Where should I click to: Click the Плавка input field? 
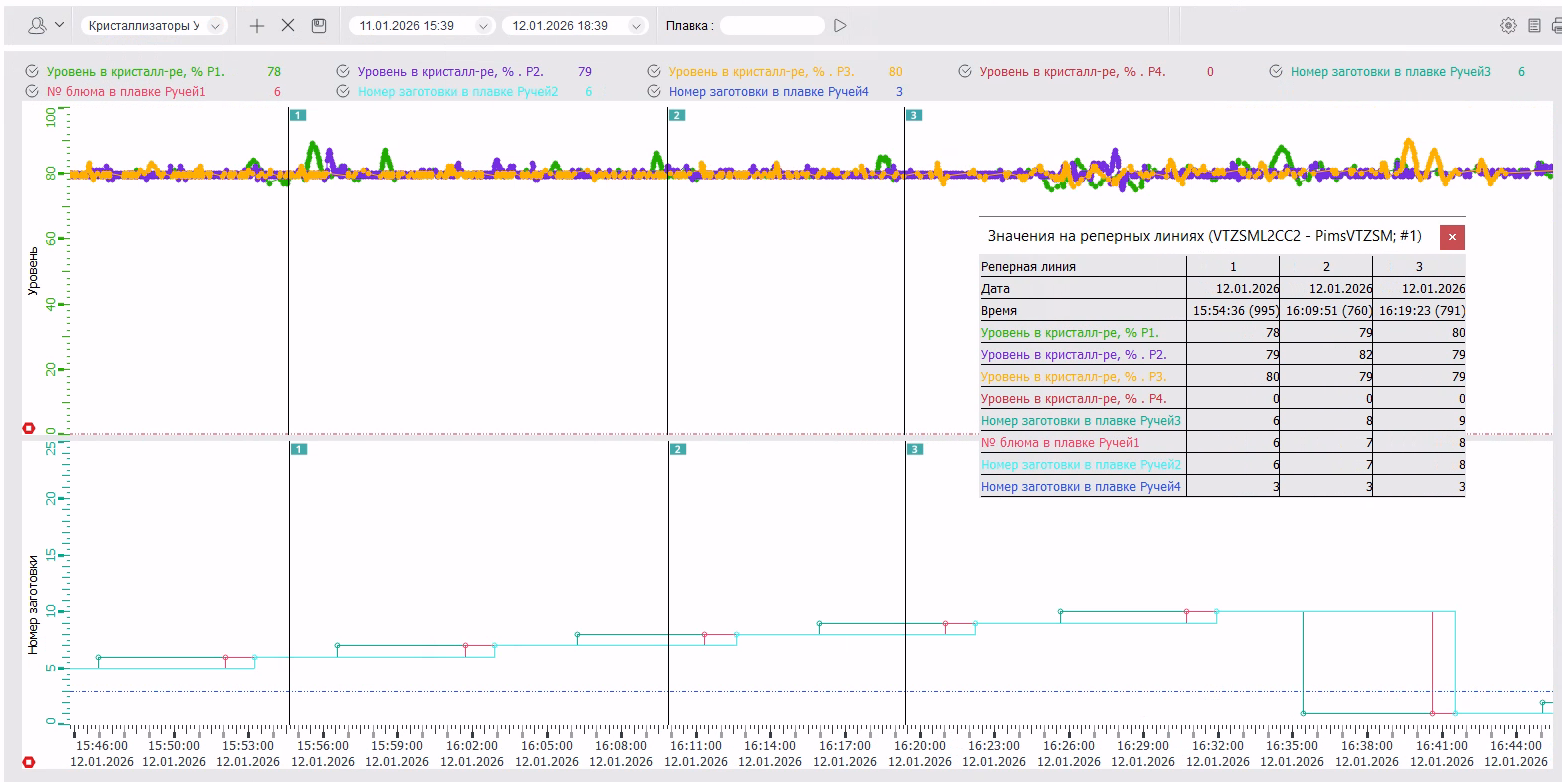[772, 26]
